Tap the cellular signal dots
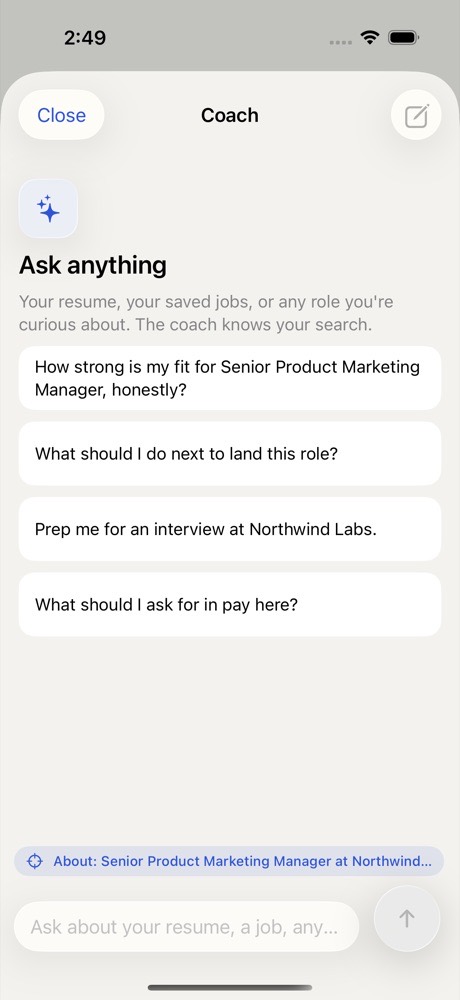The height and width of the screenshot is (1000, 460). pos(341,42)
